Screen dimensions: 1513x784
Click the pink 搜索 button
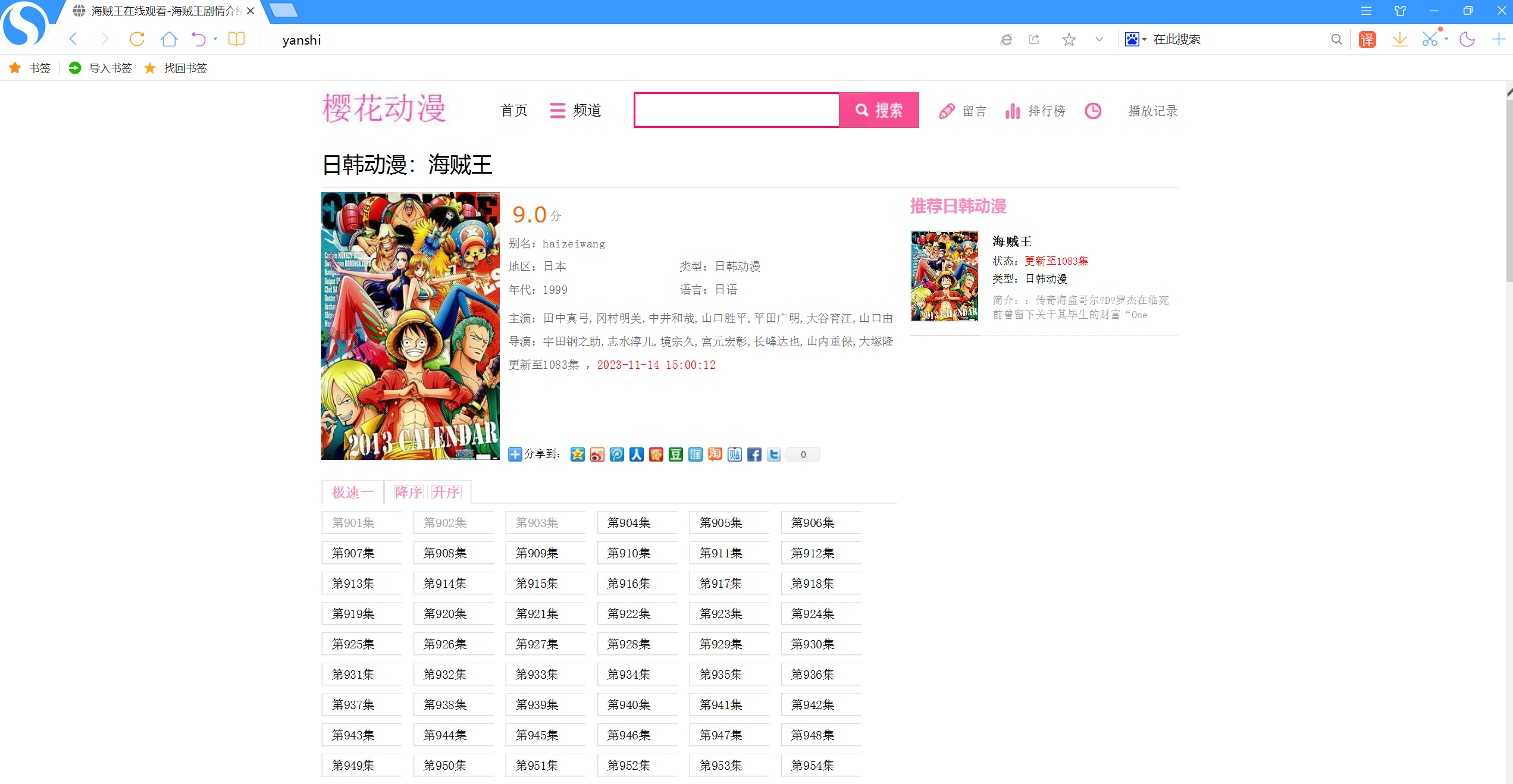coord(879,111)
